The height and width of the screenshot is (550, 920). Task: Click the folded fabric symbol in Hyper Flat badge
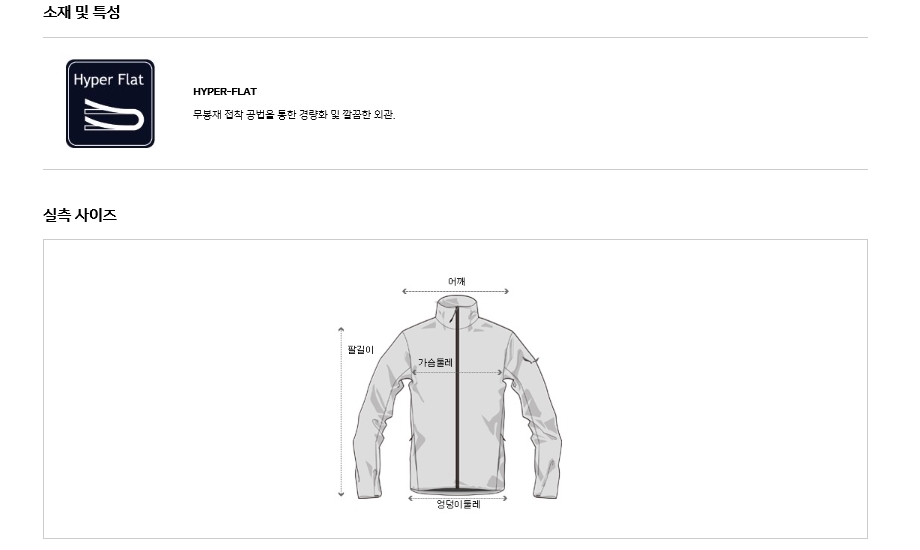click(x=114, y=114)
